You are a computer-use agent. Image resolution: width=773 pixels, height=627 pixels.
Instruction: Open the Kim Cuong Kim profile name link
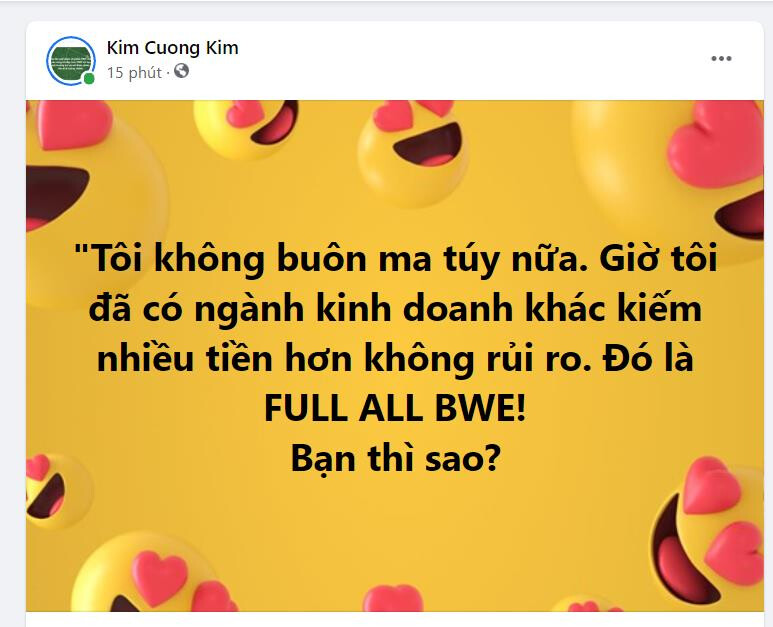(x=173, y=48)
